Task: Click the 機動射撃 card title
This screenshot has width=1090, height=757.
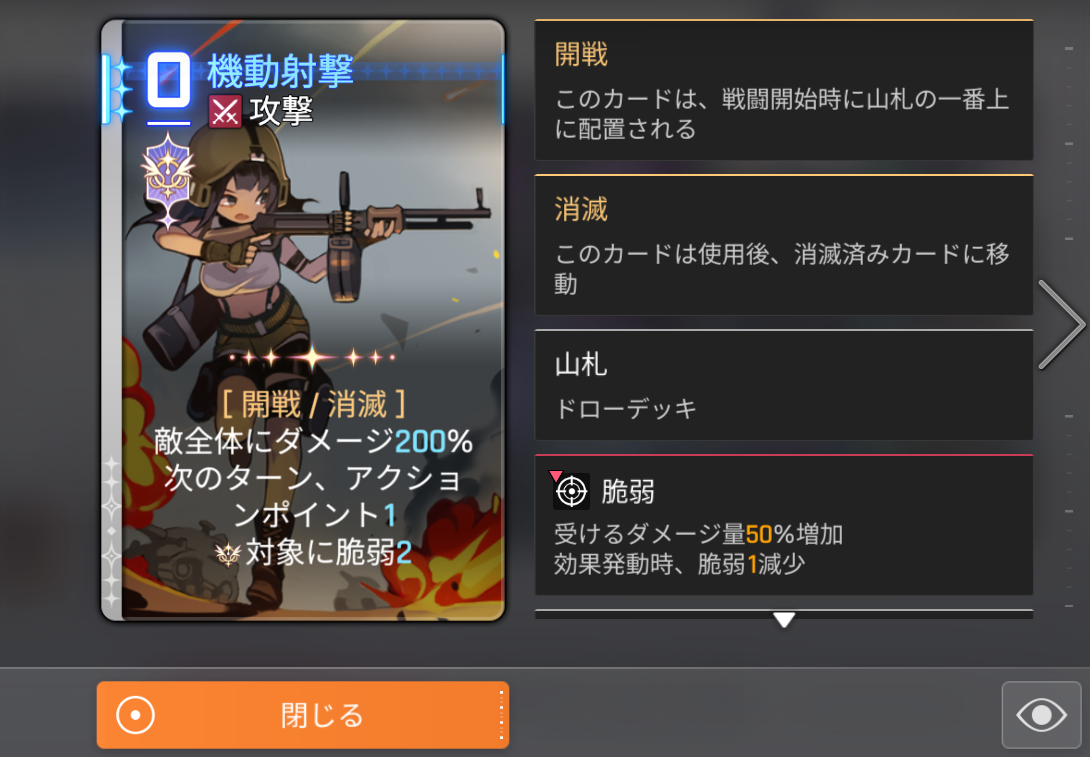Action: 280,71
